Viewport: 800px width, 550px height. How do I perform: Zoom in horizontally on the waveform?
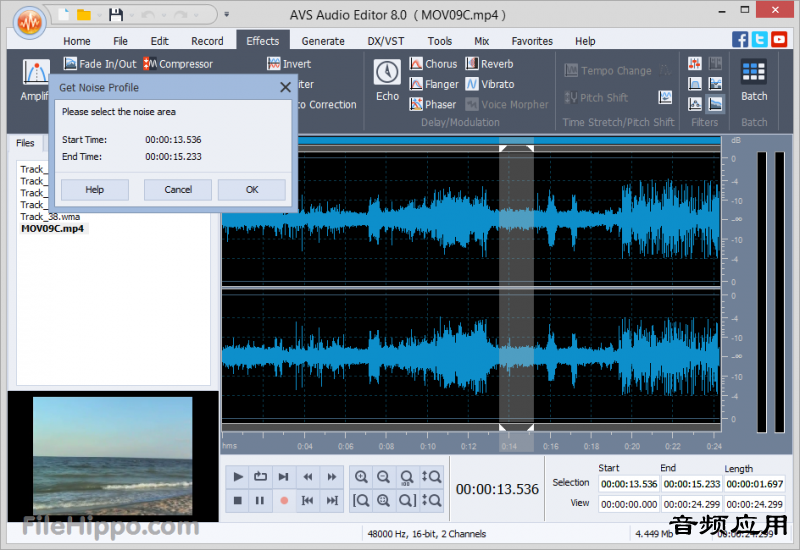click(x=361, y=477)
